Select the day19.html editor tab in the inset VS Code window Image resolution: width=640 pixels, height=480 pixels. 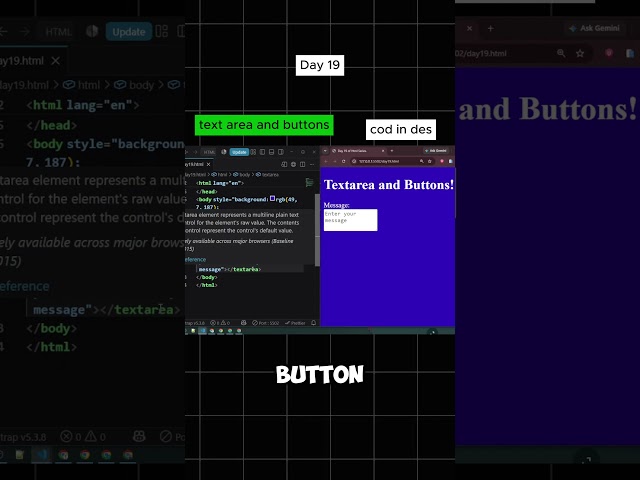pyautogui.click(x=199, y=164)
